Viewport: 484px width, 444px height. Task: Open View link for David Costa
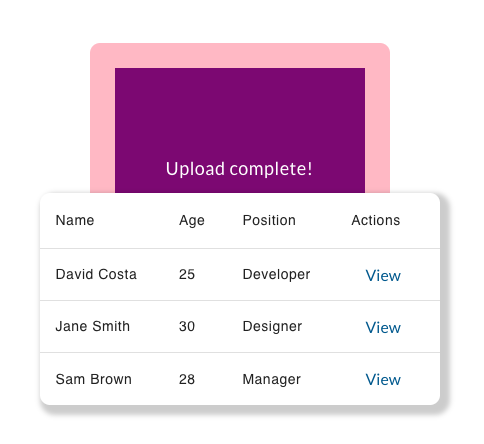(x=383, y=276)
